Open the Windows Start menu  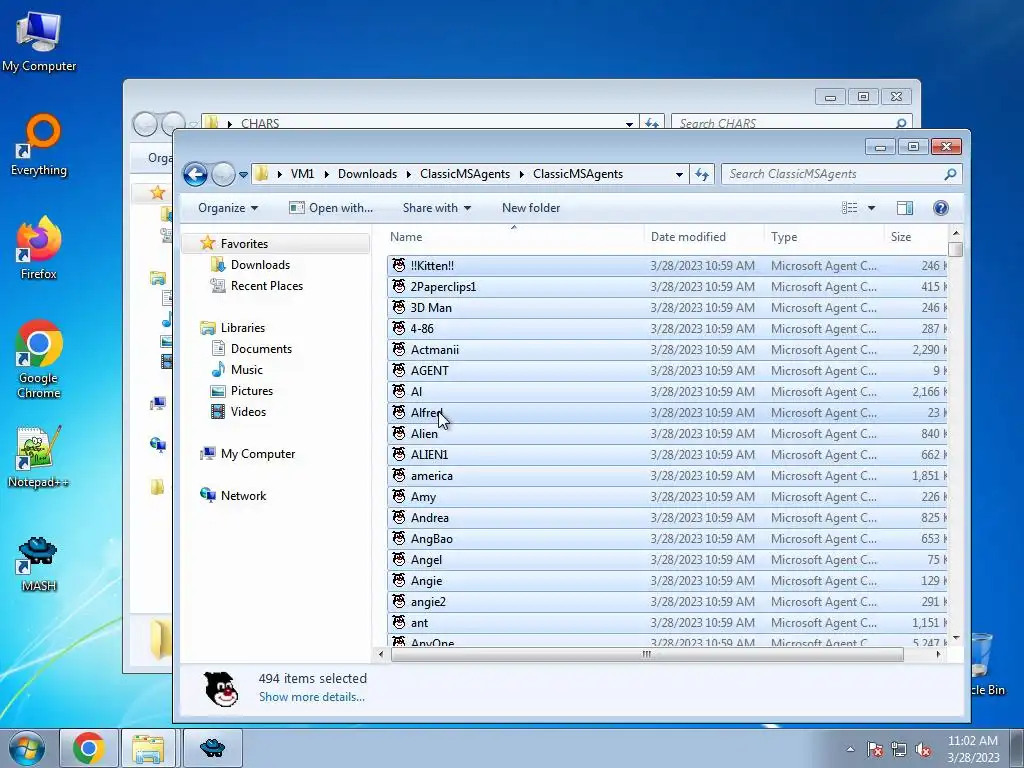[x=27, y=748]
